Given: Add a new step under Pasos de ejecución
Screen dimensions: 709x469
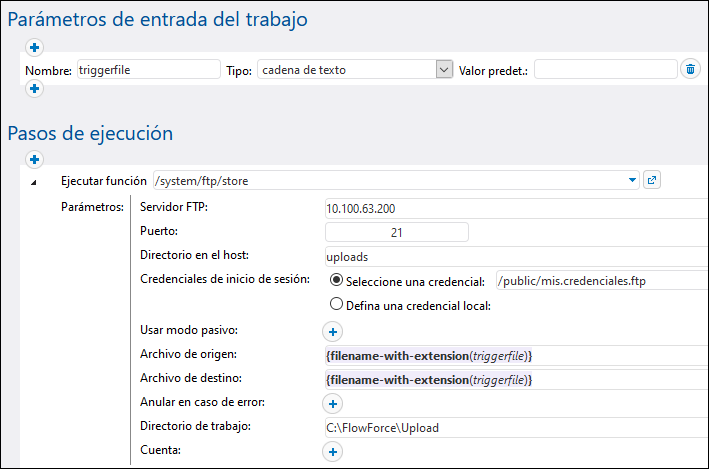Looking at the screenshot, I should [x=34, y=159].
